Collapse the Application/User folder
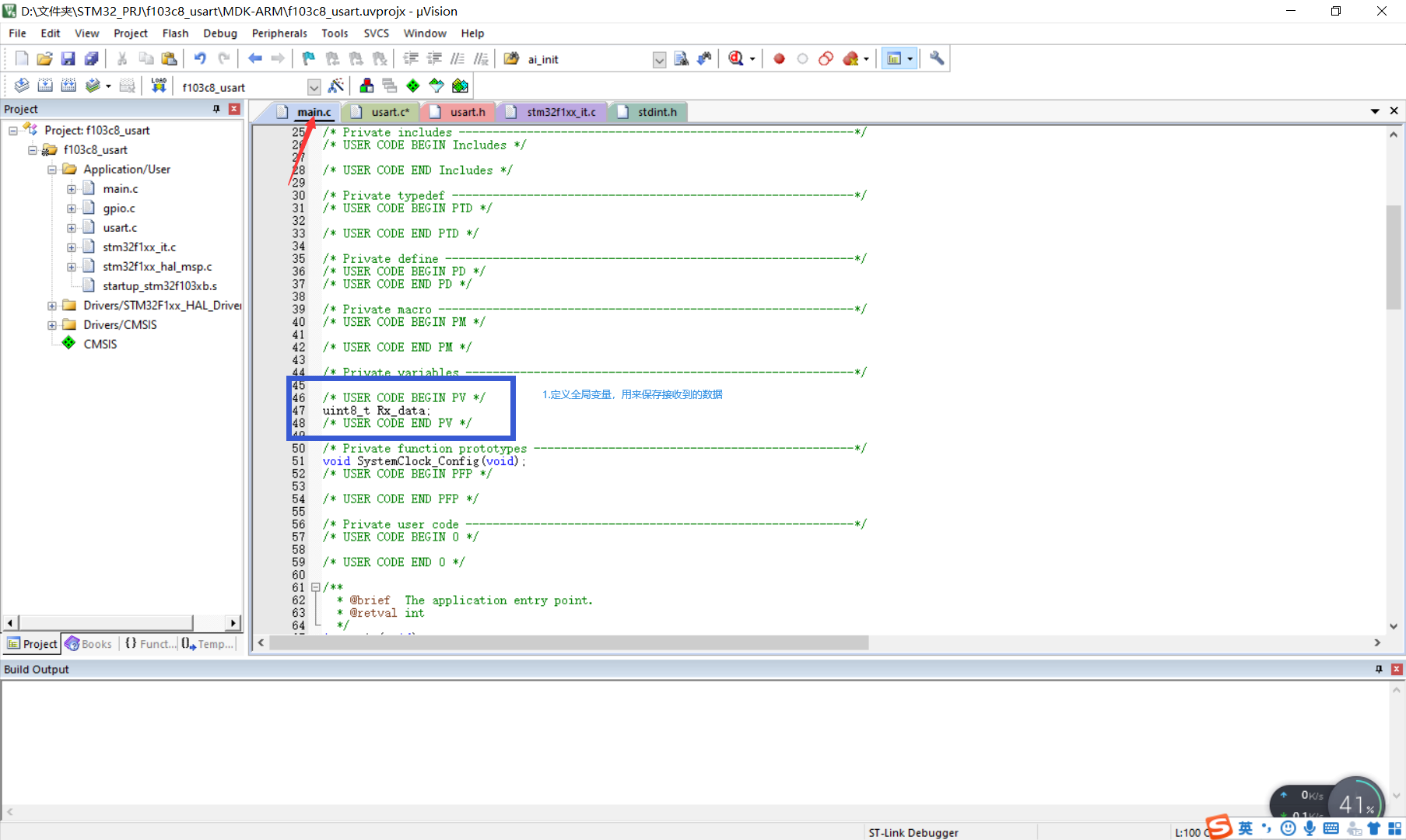Image resolution: width=1406 pixels, height=840 pixels. (52, 170)
